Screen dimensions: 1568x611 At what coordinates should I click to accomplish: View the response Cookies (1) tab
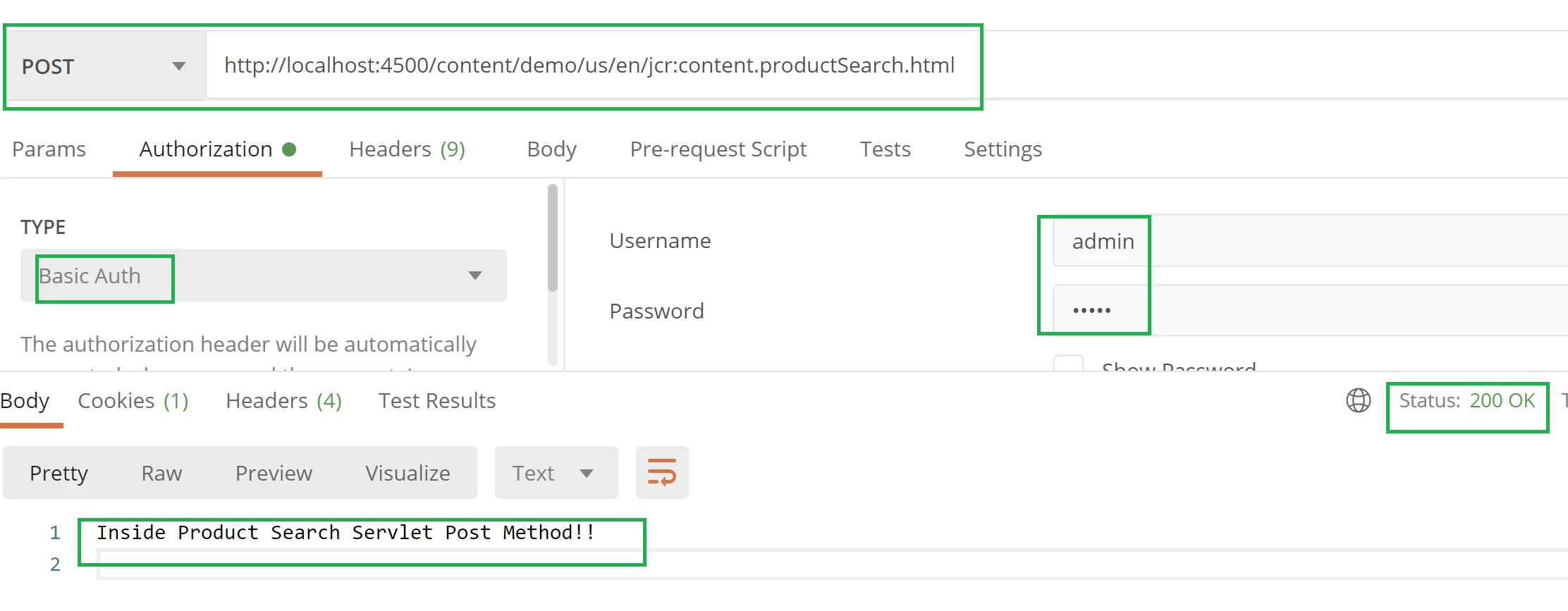click(133, 401)
